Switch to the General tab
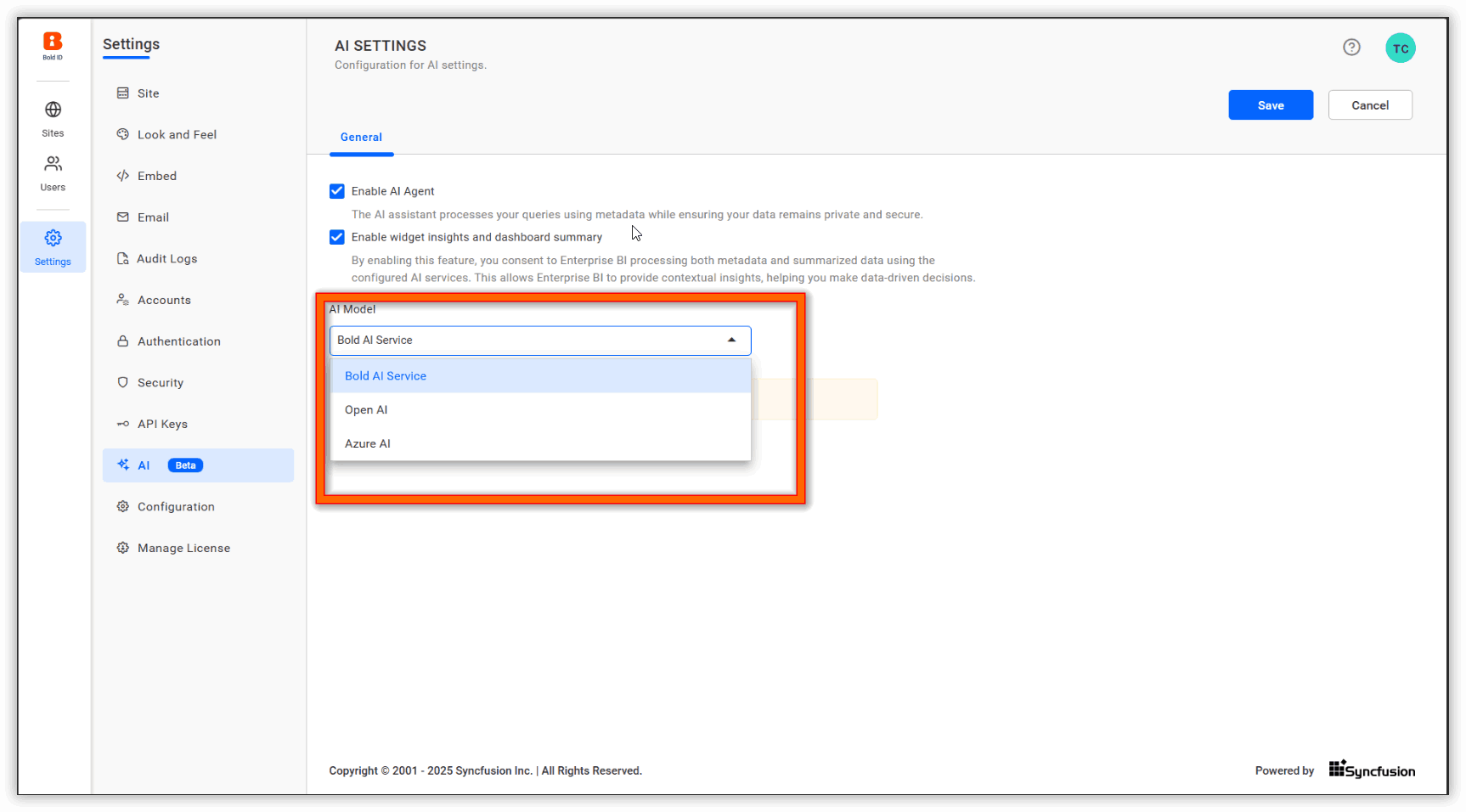 361,137
